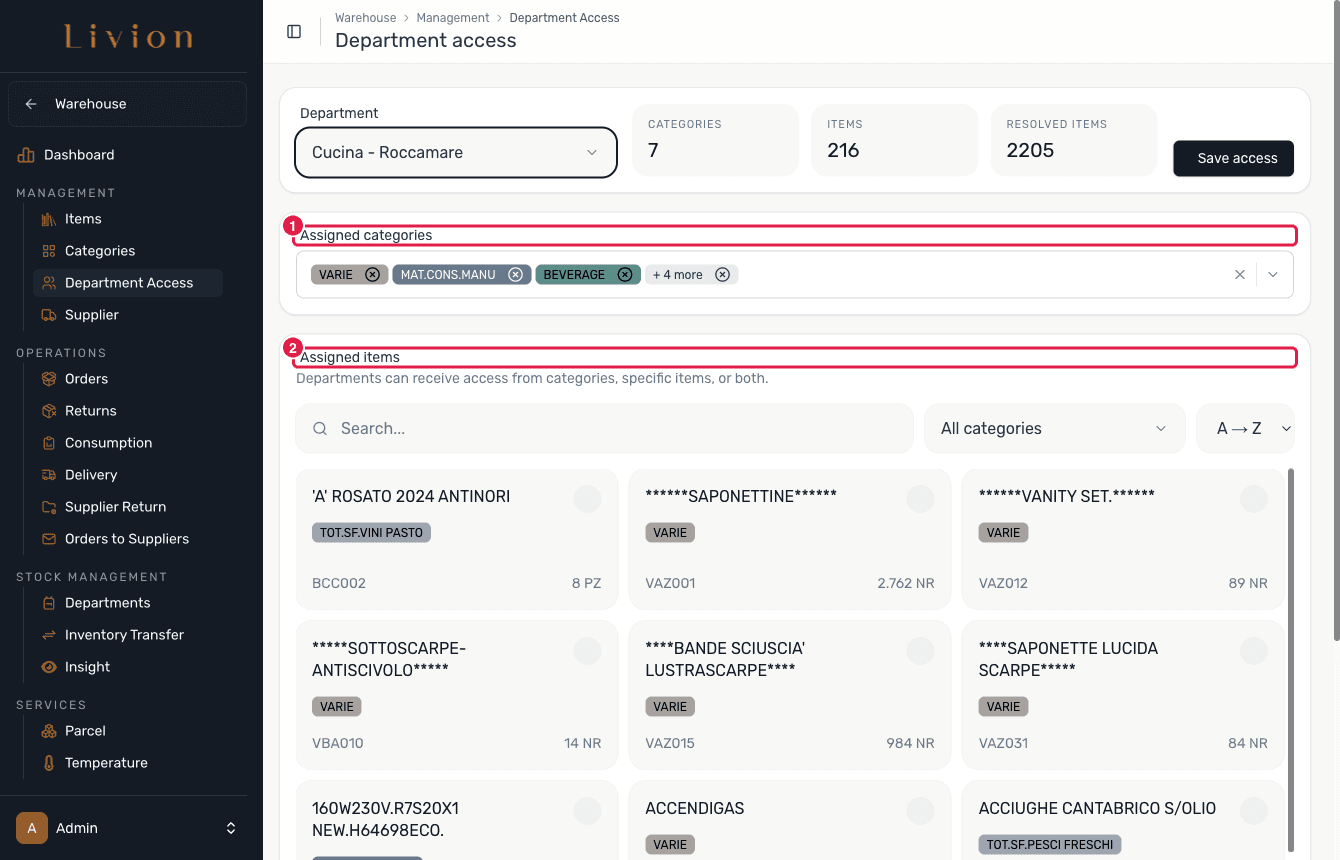This screenshot has width=1340, height=860.
Task: Open the A → Z sort dropdown
Action: (1246, 429)
